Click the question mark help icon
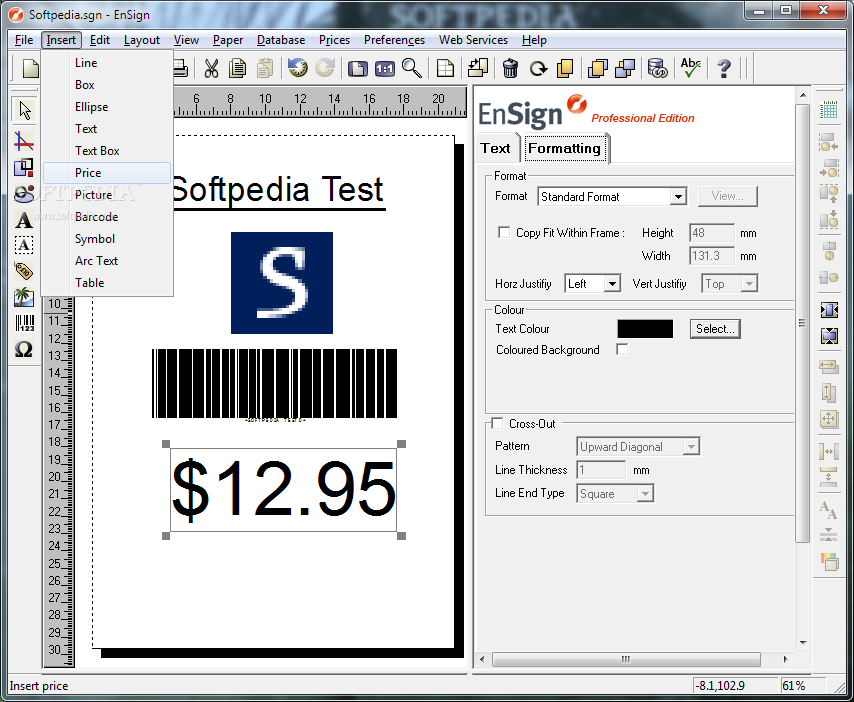This screenshot has height=702, width=854. pos(724,69)
